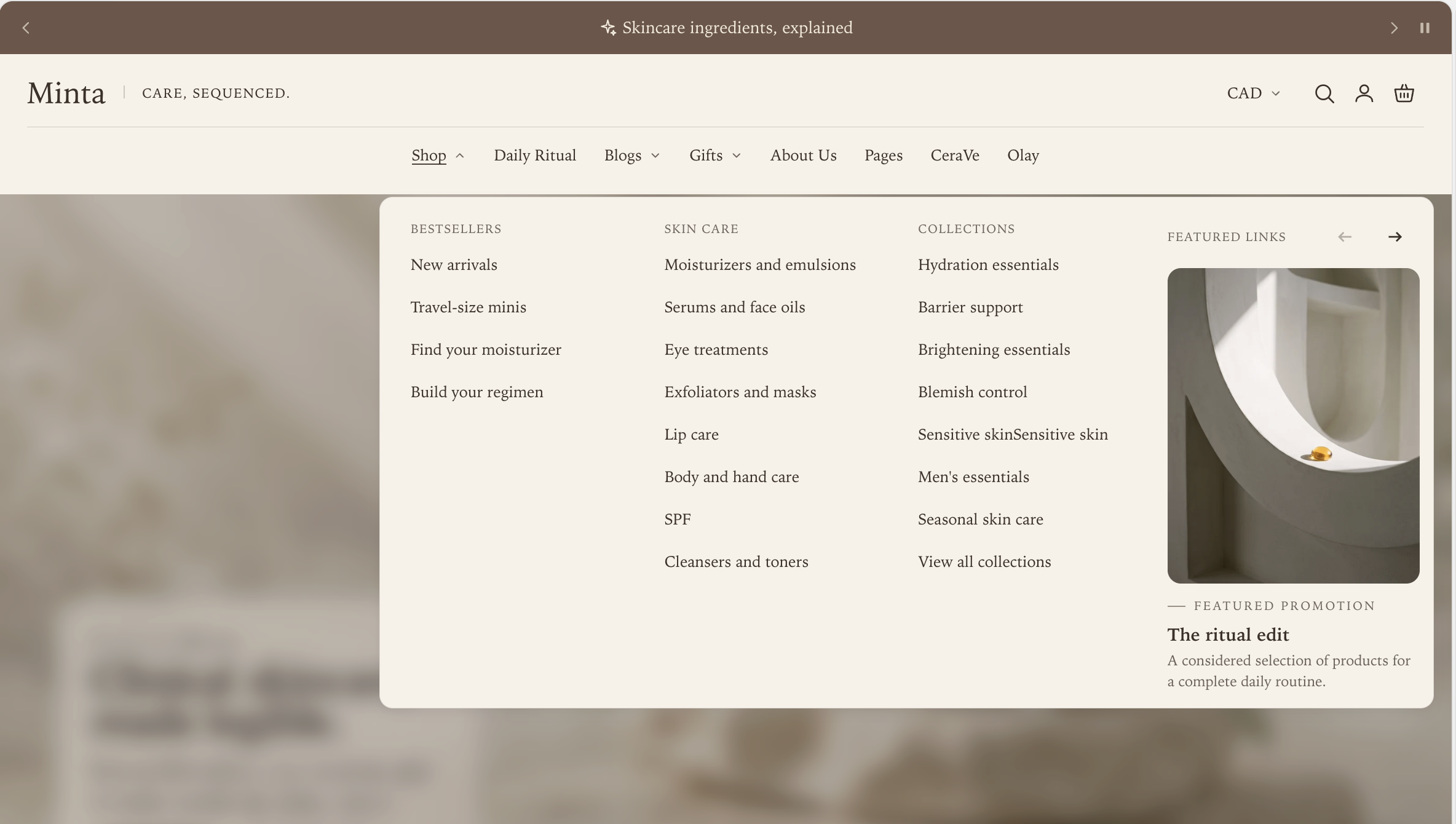Open Travel-size minis link
The image size is (1456, 824).
(x=469, y=307)
